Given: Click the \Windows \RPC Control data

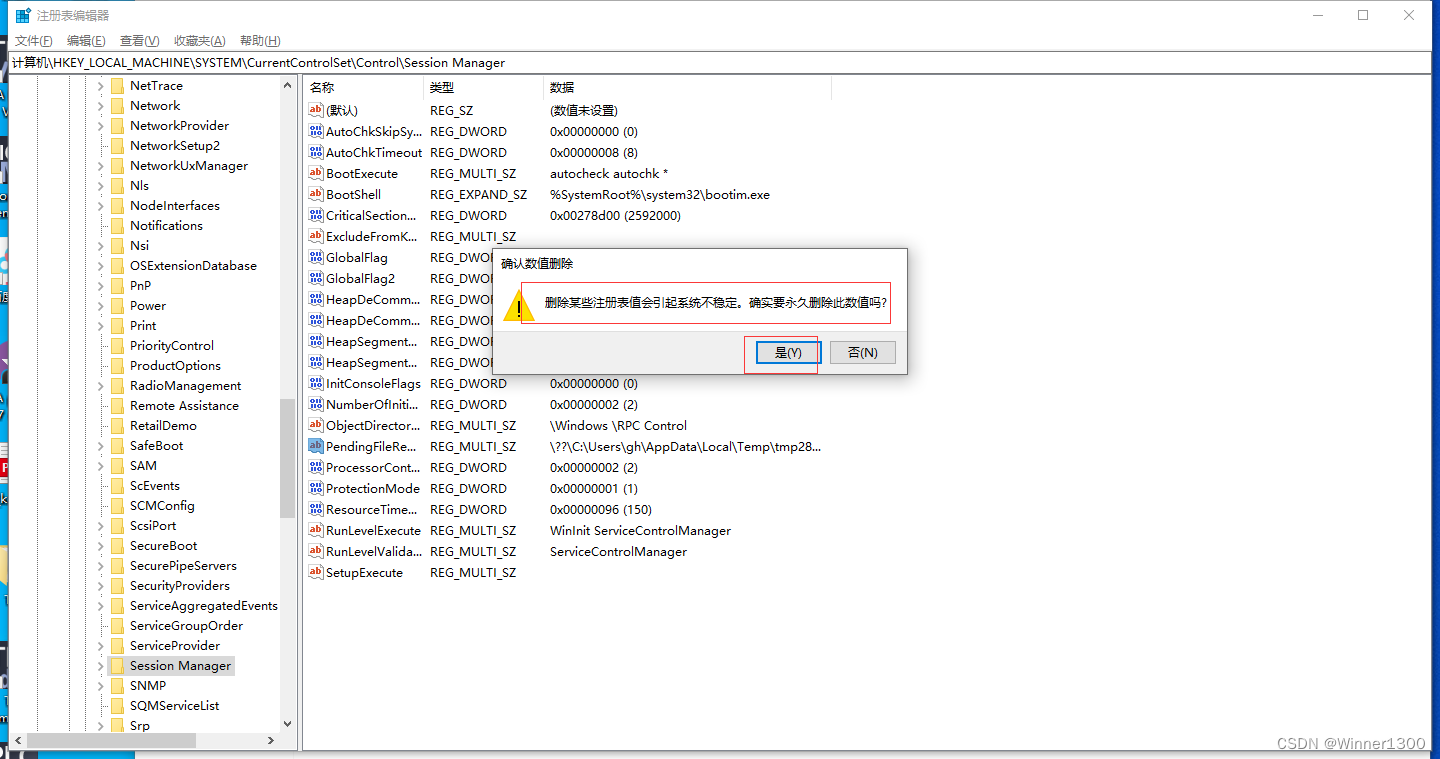Looking at the screenshot, I should [x=618, y=425].
